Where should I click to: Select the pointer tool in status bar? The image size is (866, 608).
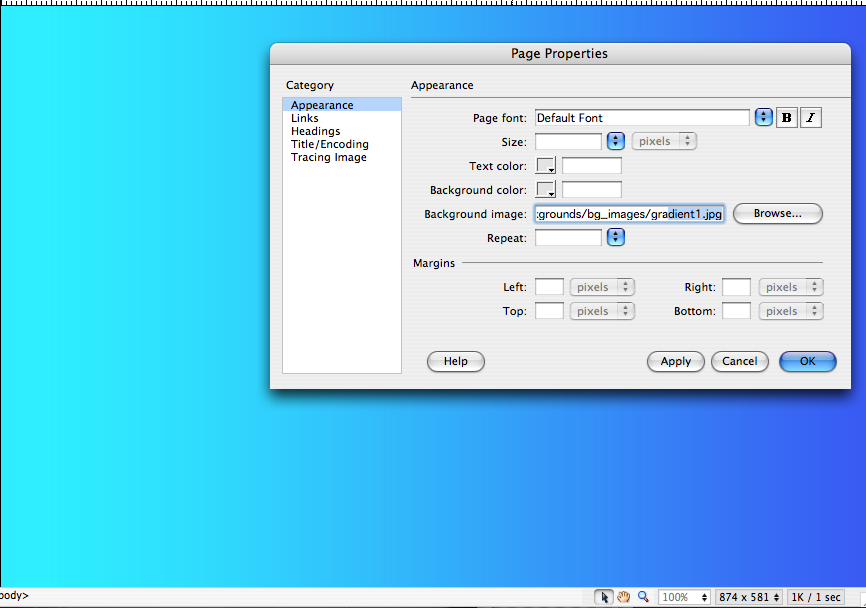coord(604,597)
